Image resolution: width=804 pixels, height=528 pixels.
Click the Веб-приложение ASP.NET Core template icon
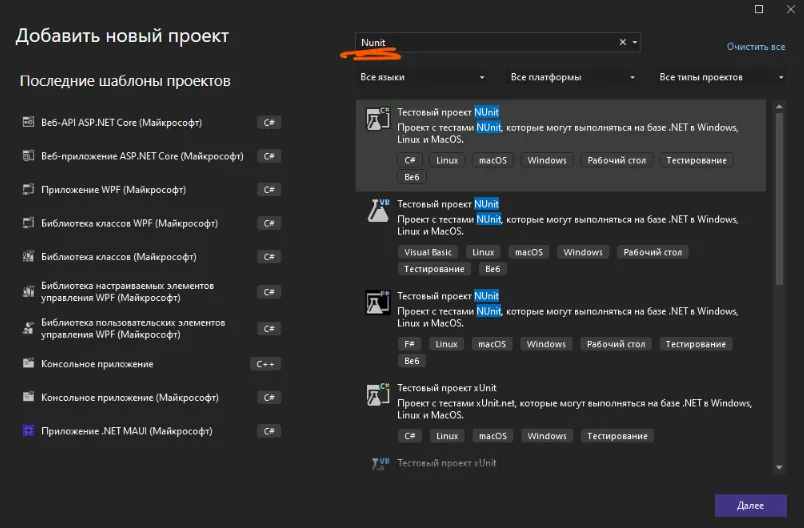(28, 156)
